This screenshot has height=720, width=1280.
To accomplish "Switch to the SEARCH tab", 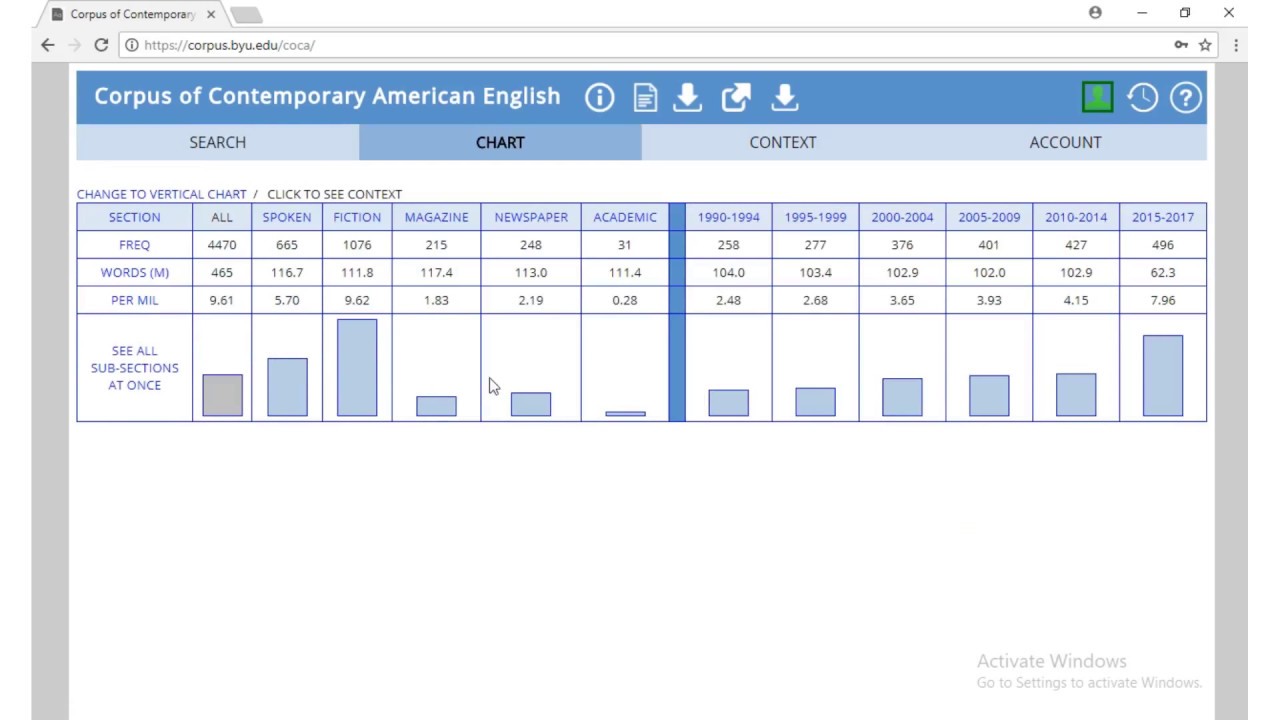I will pyautogui.click(x=218, y=142).
